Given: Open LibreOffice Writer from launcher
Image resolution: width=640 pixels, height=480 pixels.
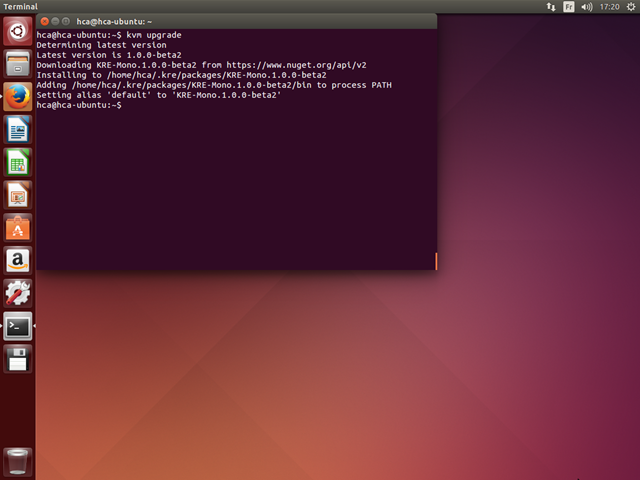Looking at the screenshot, I should [x=18, y=129].
